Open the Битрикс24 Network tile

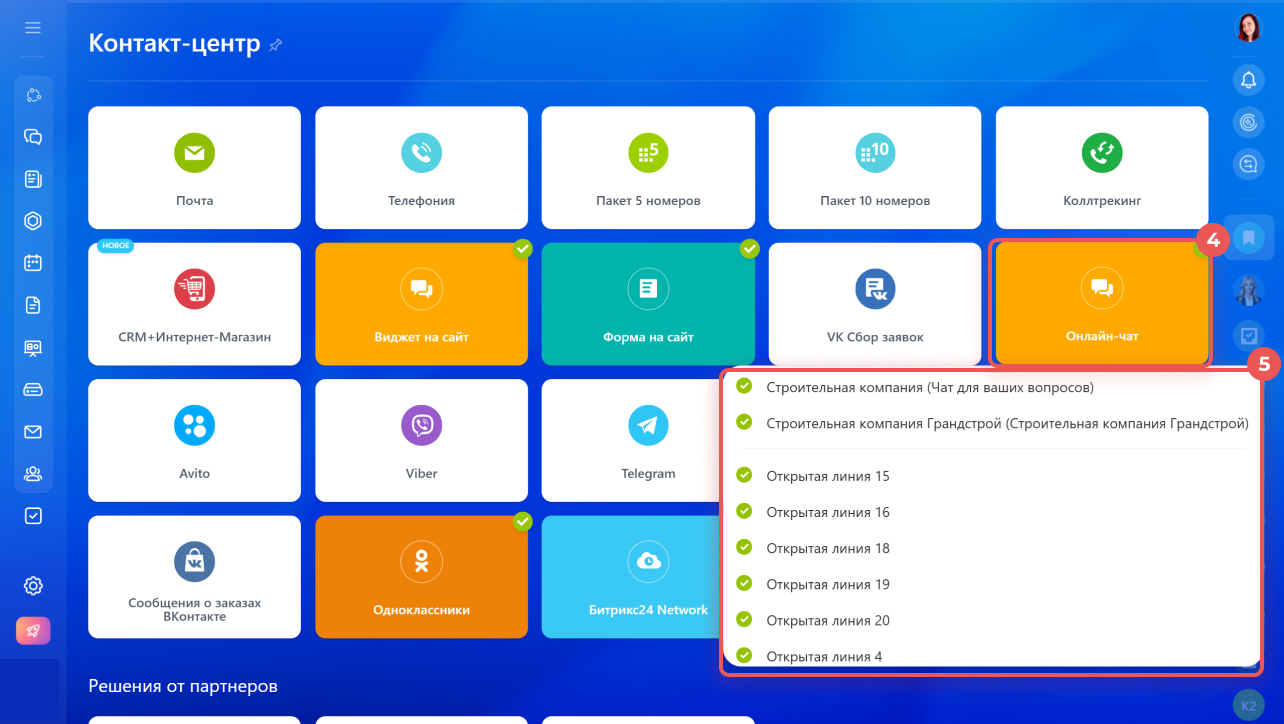(x=648, y=576)
